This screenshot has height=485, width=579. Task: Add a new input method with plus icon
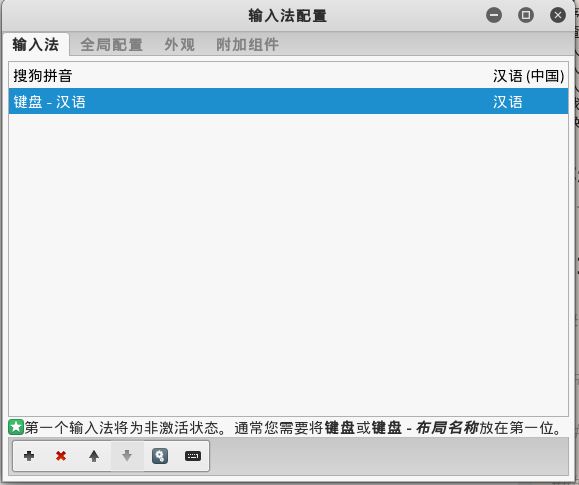click(29, 456)
